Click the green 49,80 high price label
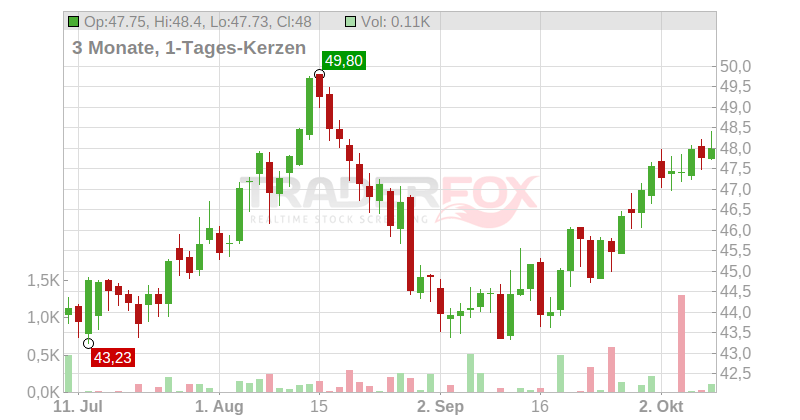This screenshot has height=420, width=800. 343,61
